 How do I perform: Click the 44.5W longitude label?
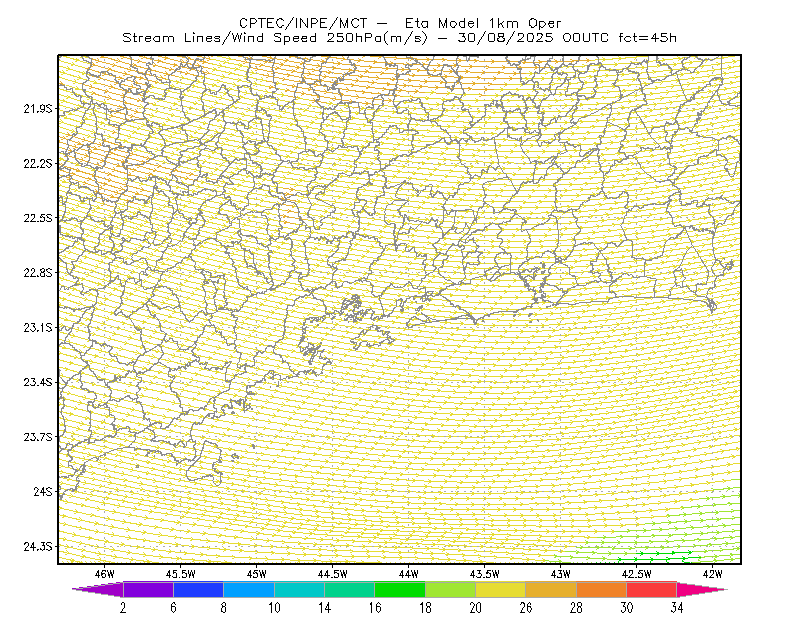click(x=333, y=574)
